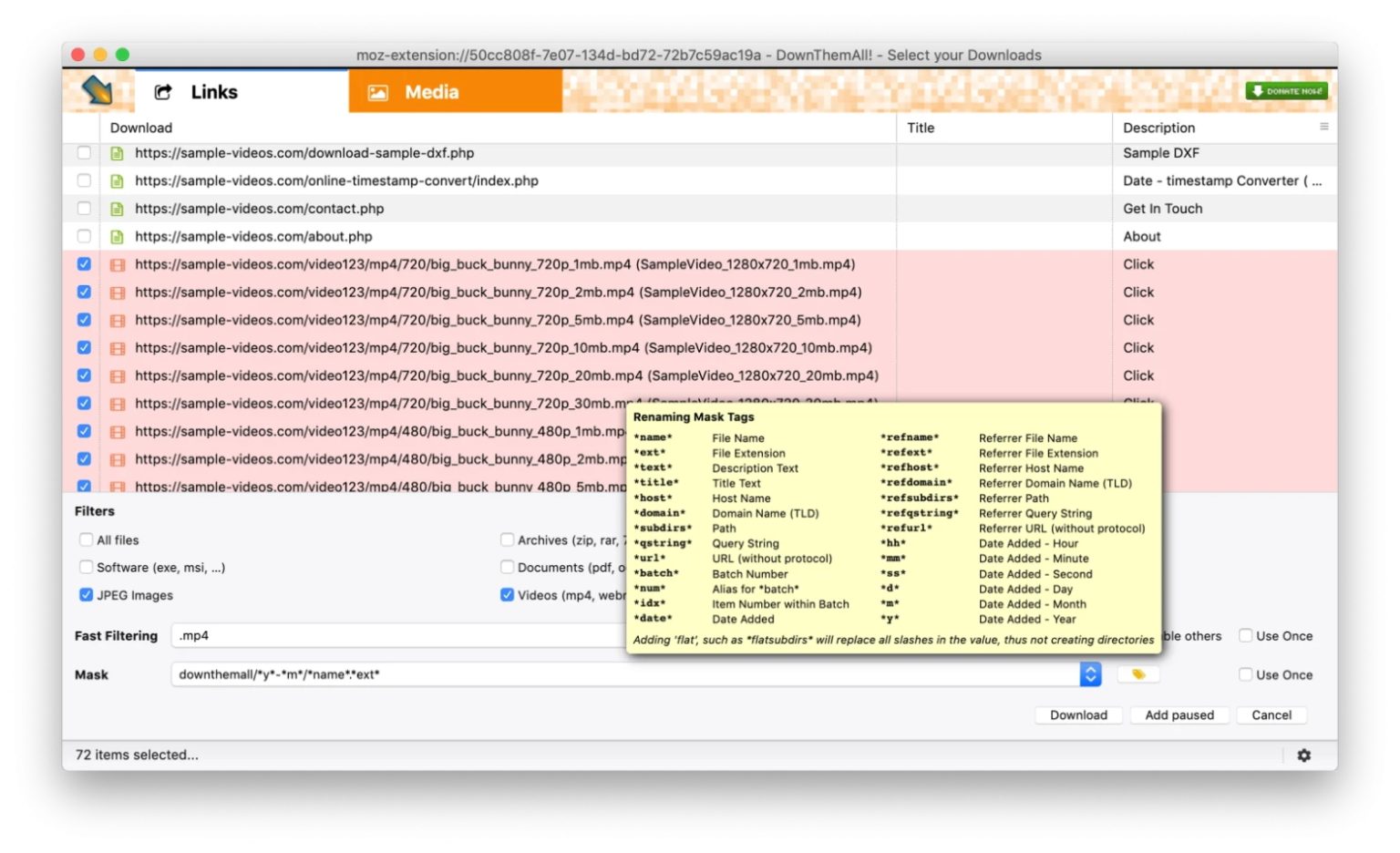This screenshot has height=853, width=1400.
Task: Open the column chooser hamburger icon
Action: tap(1326, 128)
